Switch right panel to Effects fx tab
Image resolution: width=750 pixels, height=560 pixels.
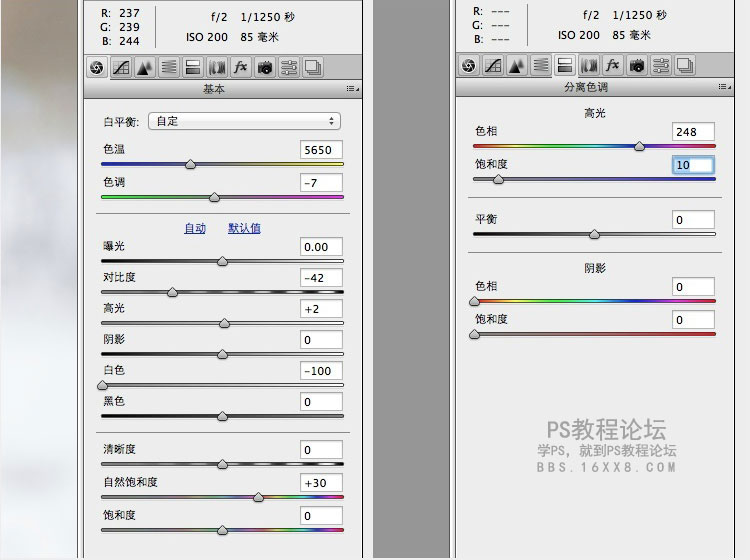point(613,66)
